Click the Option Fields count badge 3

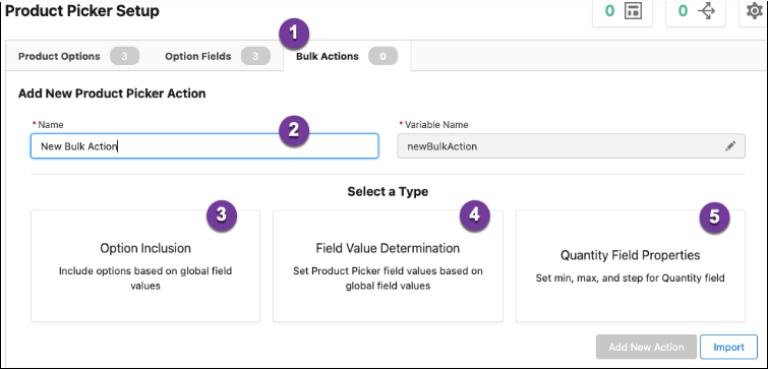tap(255, 56)
